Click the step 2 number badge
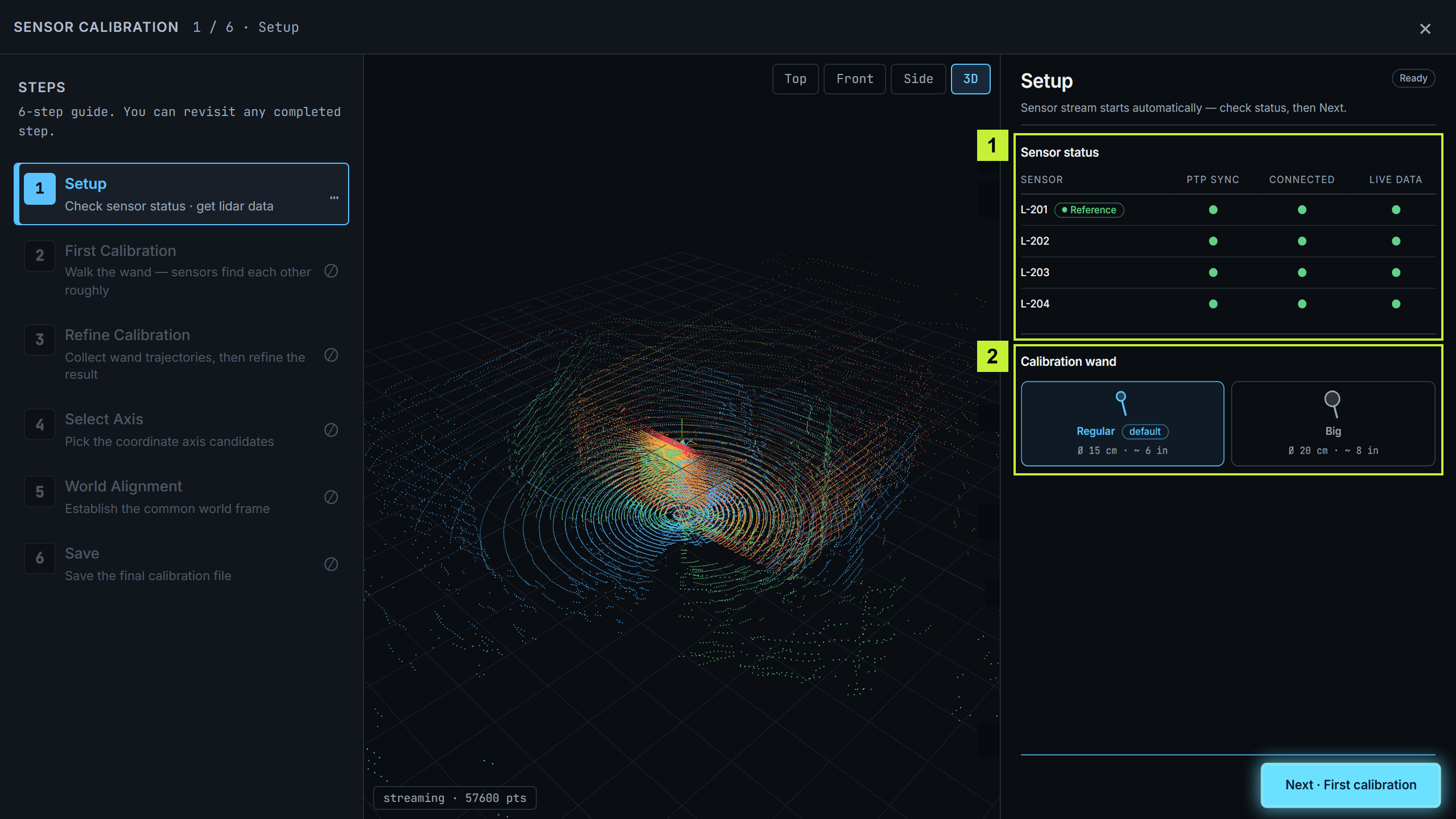The image size is (1456, 819). [40, 255]
